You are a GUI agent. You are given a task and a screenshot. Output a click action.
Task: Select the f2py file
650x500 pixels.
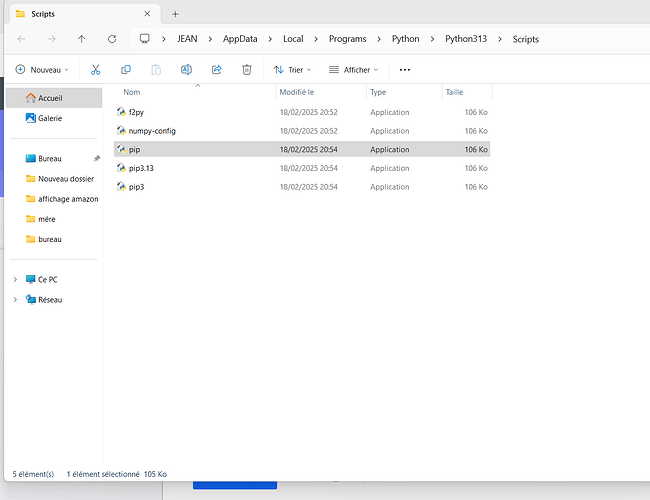tap(302, 112)
